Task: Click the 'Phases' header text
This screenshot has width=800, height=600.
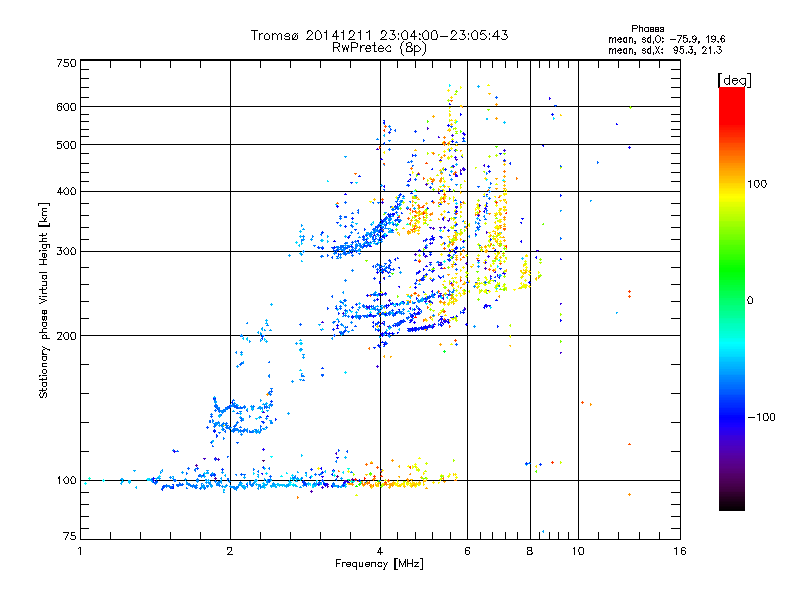Action: (647, 29)
